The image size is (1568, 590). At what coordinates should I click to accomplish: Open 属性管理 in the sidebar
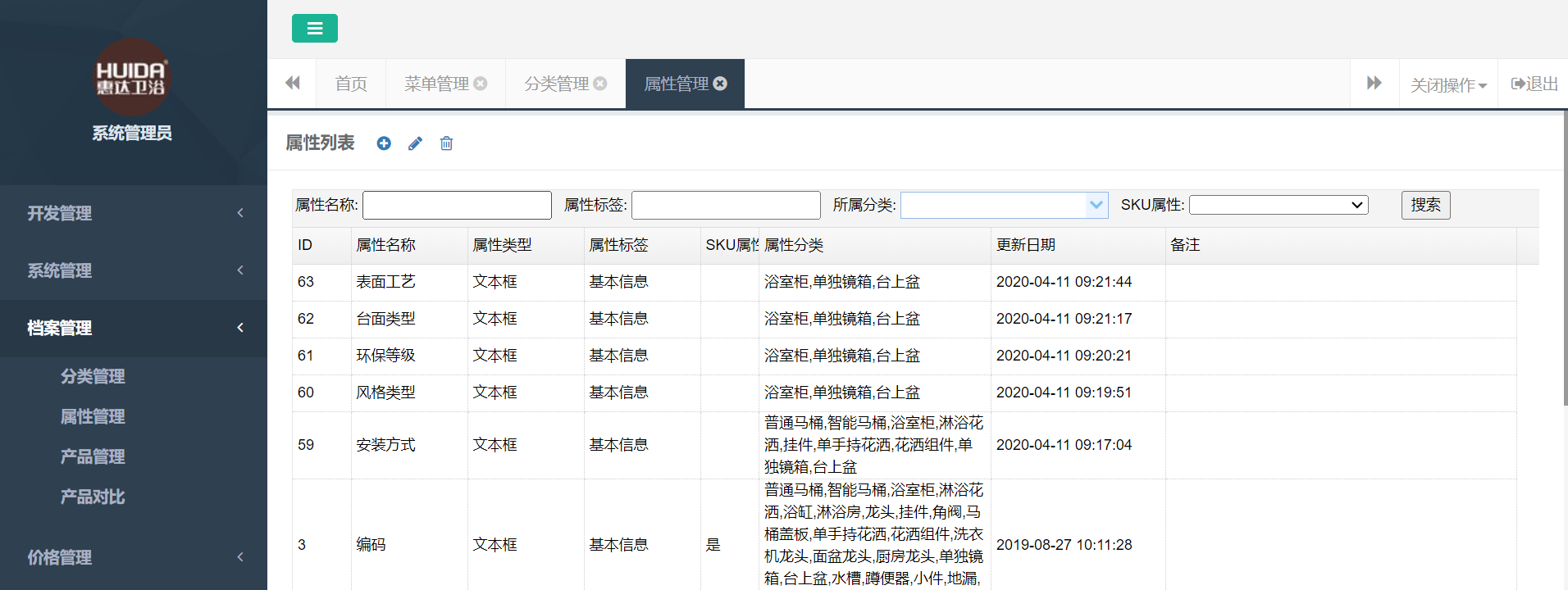coord(93,416)
